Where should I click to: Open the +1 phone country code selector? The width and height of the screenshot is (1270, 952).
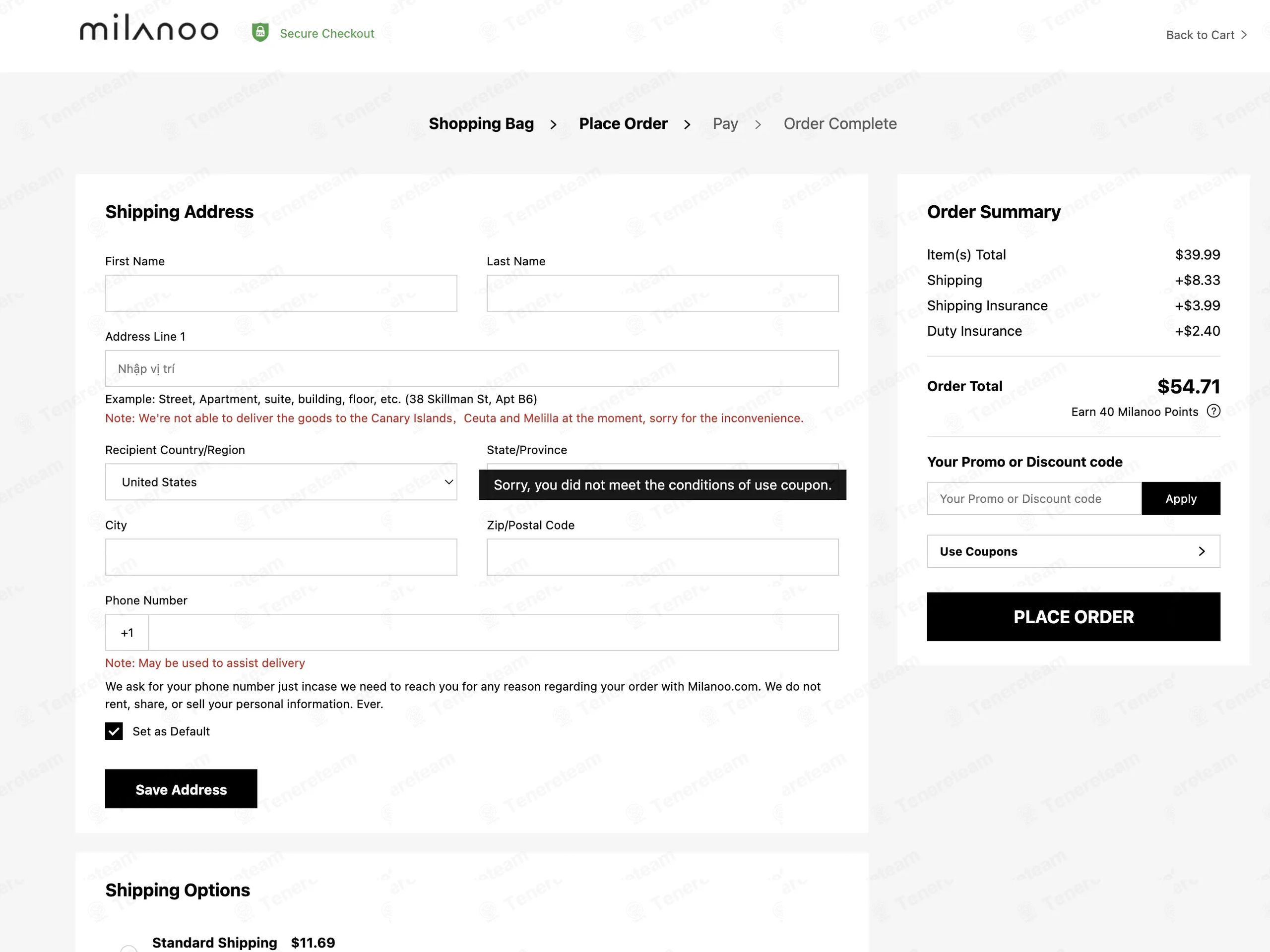(127, 632)
